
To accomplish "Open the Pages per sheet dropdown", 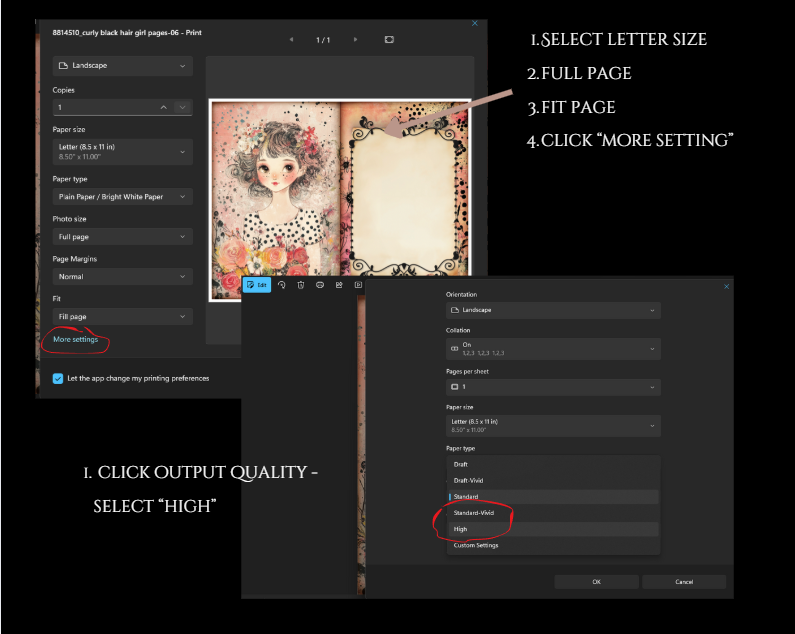I will point(553,387).
